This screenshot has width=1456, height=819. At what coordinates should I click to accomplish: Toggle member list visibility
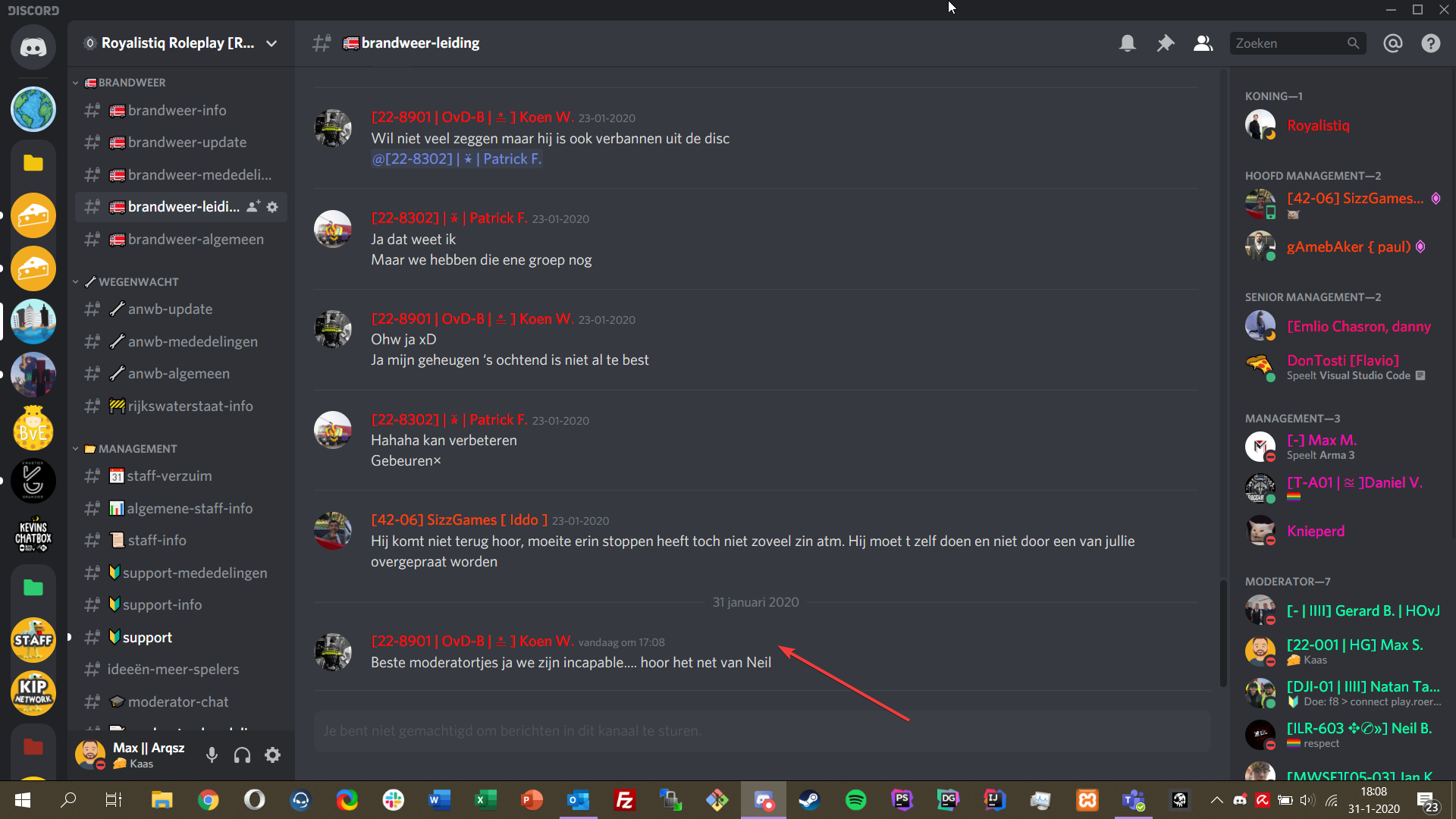click(1203, 43)
